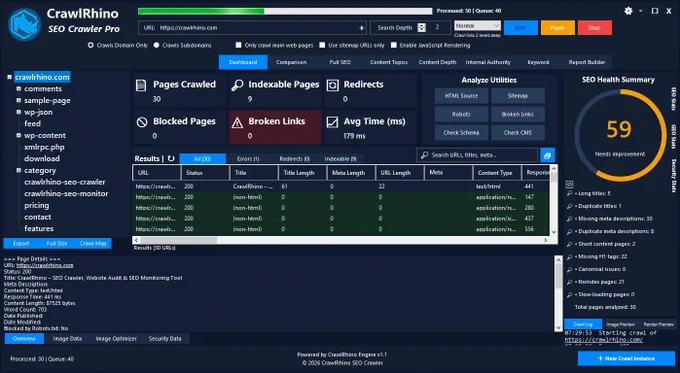Refresh results with the circular arrow icon
The image size is (680, 373).
click(x=171, y=158)
